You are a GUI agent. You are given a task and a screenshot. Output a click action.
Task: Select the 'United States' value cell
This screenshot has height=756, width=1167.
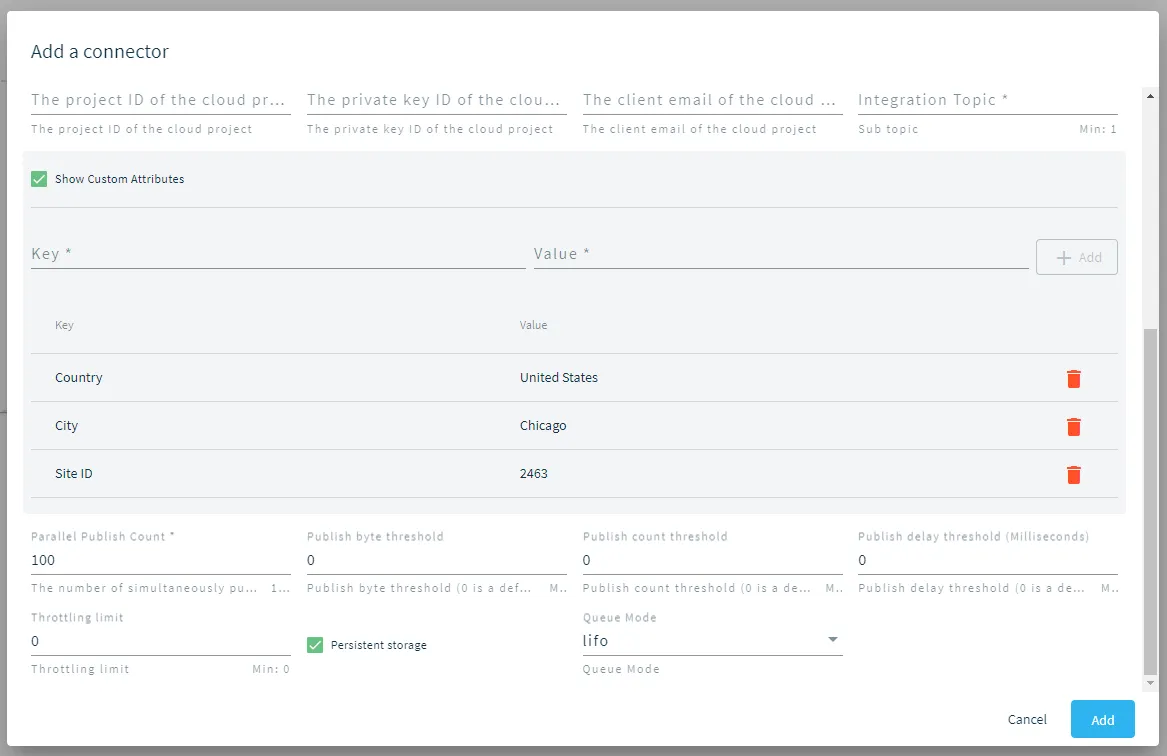[558, 377]
